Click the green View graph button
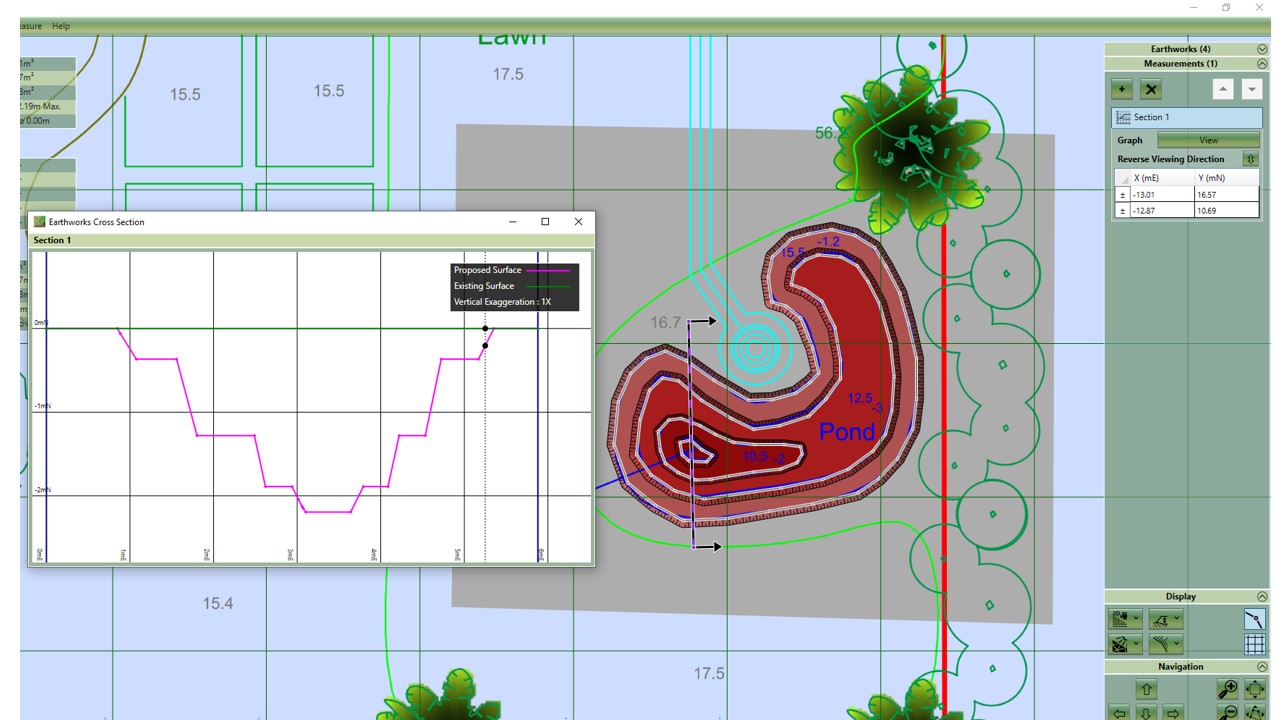Screen dimensions: 1280x720 point(1208,140)
